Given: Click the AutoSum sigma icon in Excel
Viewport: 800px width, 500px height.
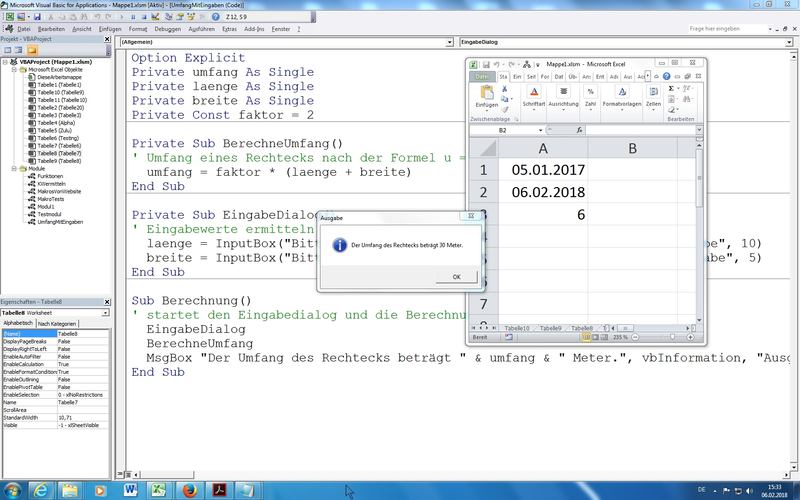Looking at the screenshot, I should coord(670,88).
